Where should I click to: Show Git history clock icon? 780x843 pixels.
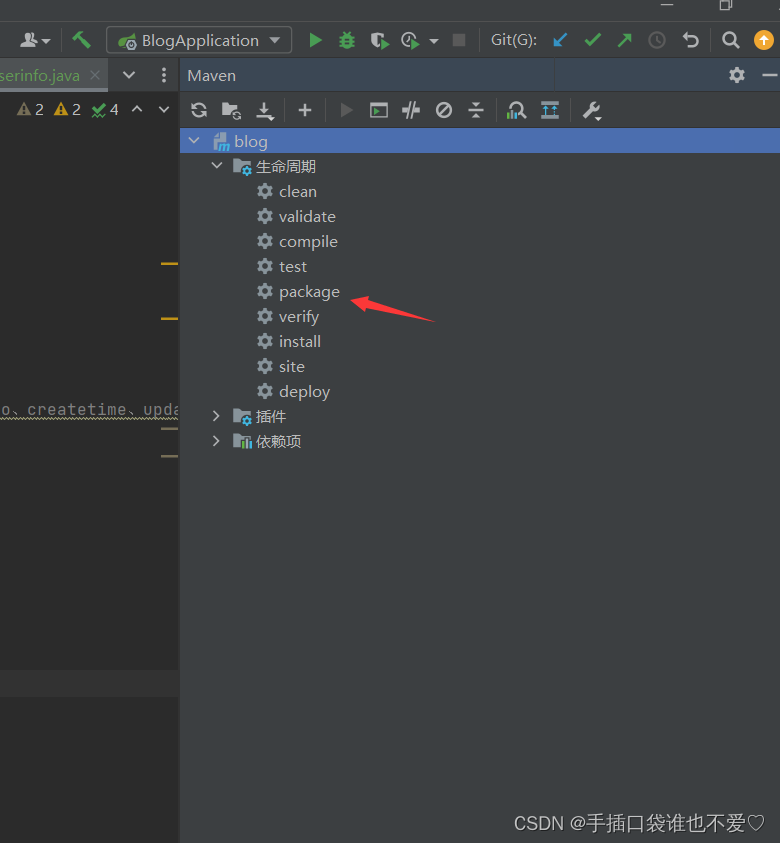point(657,40)
